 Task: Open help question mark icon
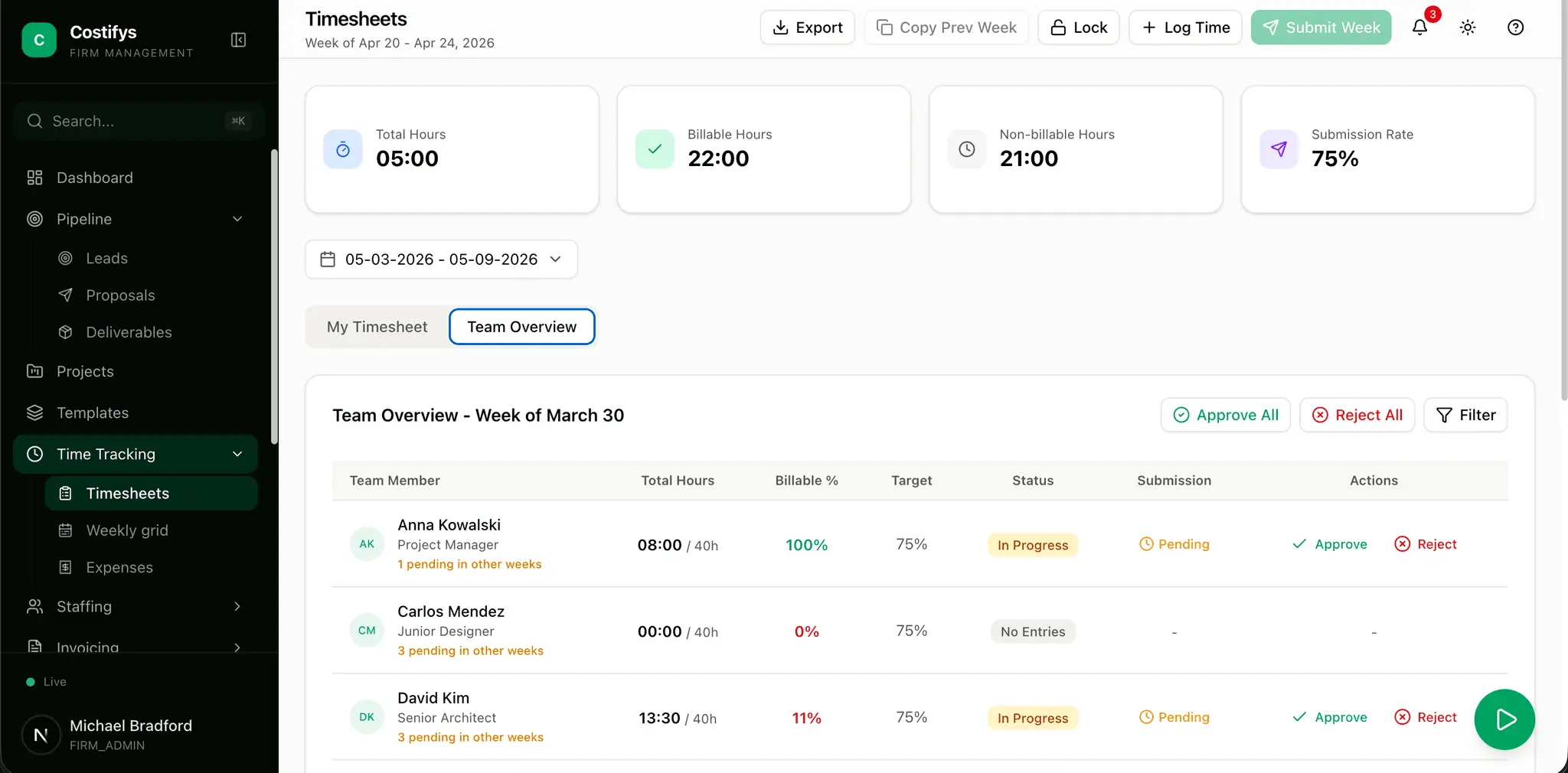(x=1515, y=28)
